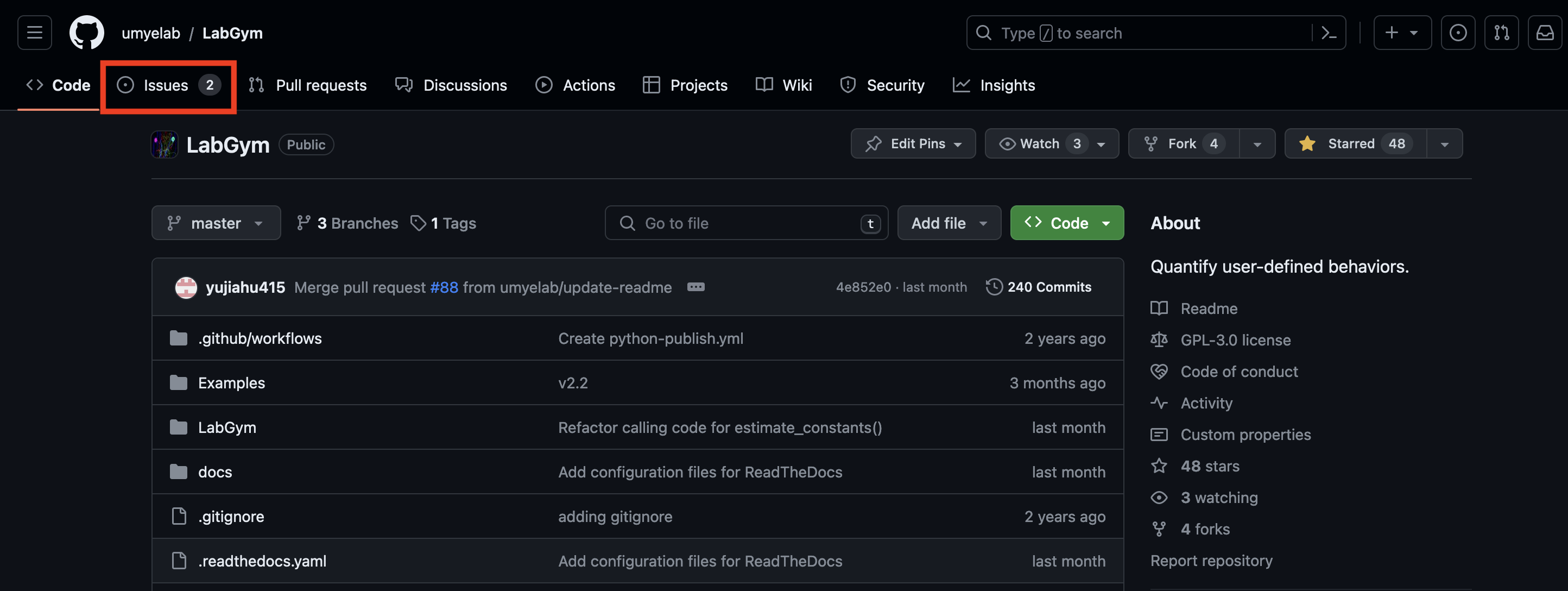This screenshot has height=591, width=1568.
Task: Open the LabGym folder
Action: (227, 427)
